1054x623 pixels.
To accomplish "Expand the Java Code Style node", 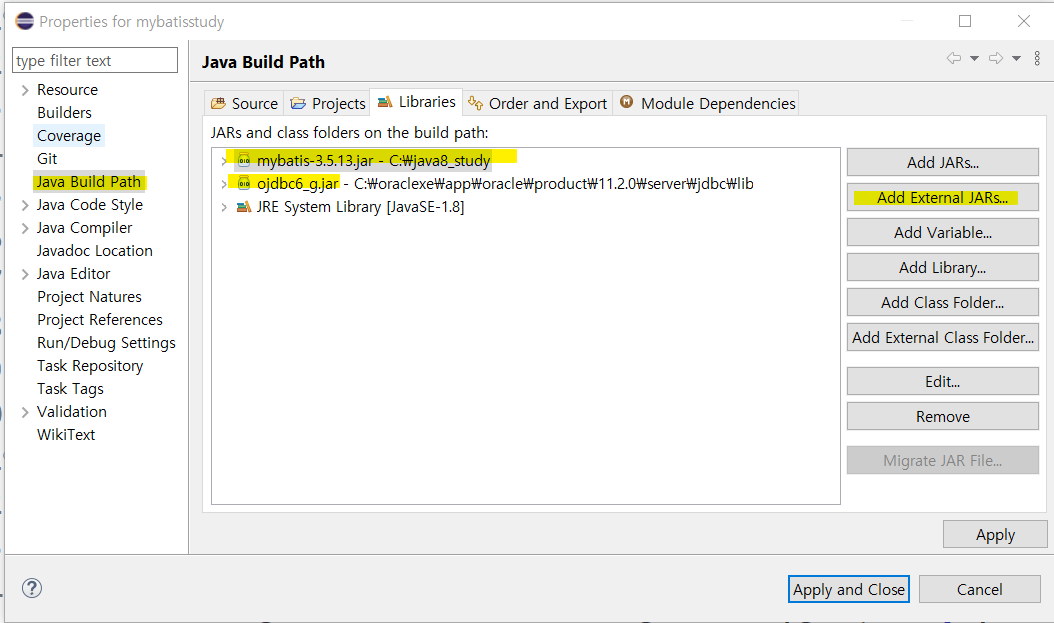I will tap(25, 205).
